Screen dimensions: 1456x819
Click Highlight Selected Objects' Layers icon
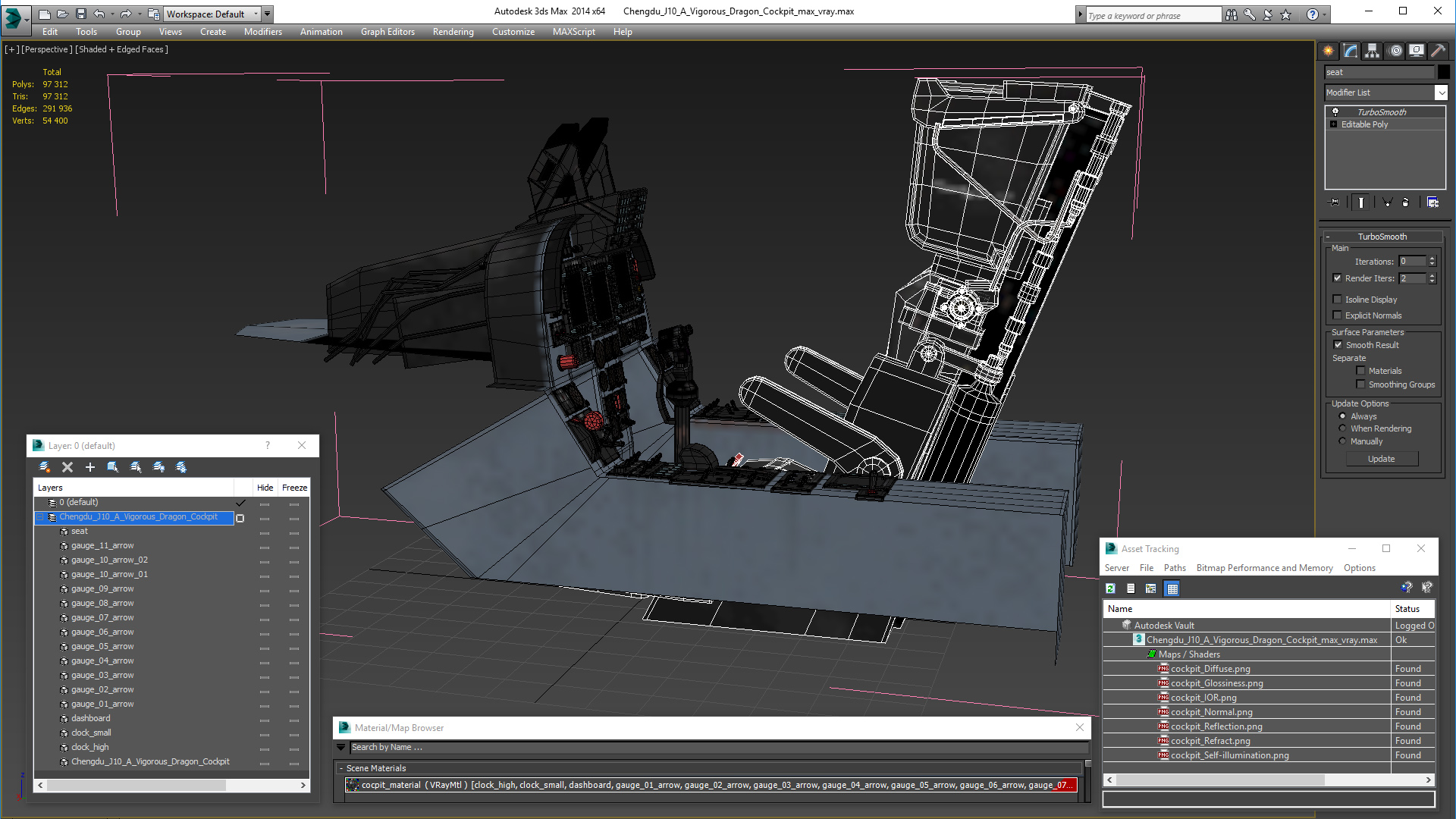[136, 467]
